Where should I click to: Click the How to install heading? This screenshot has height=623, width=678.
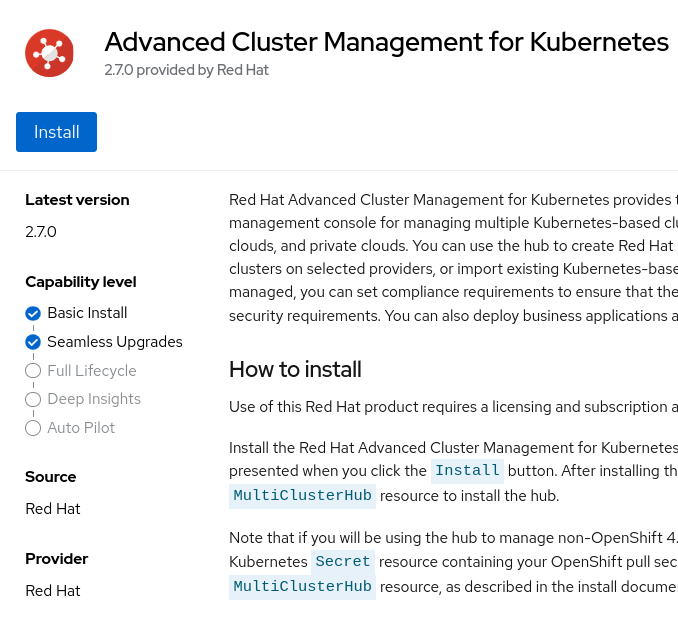pyautogui.click(x=295, y=370)
